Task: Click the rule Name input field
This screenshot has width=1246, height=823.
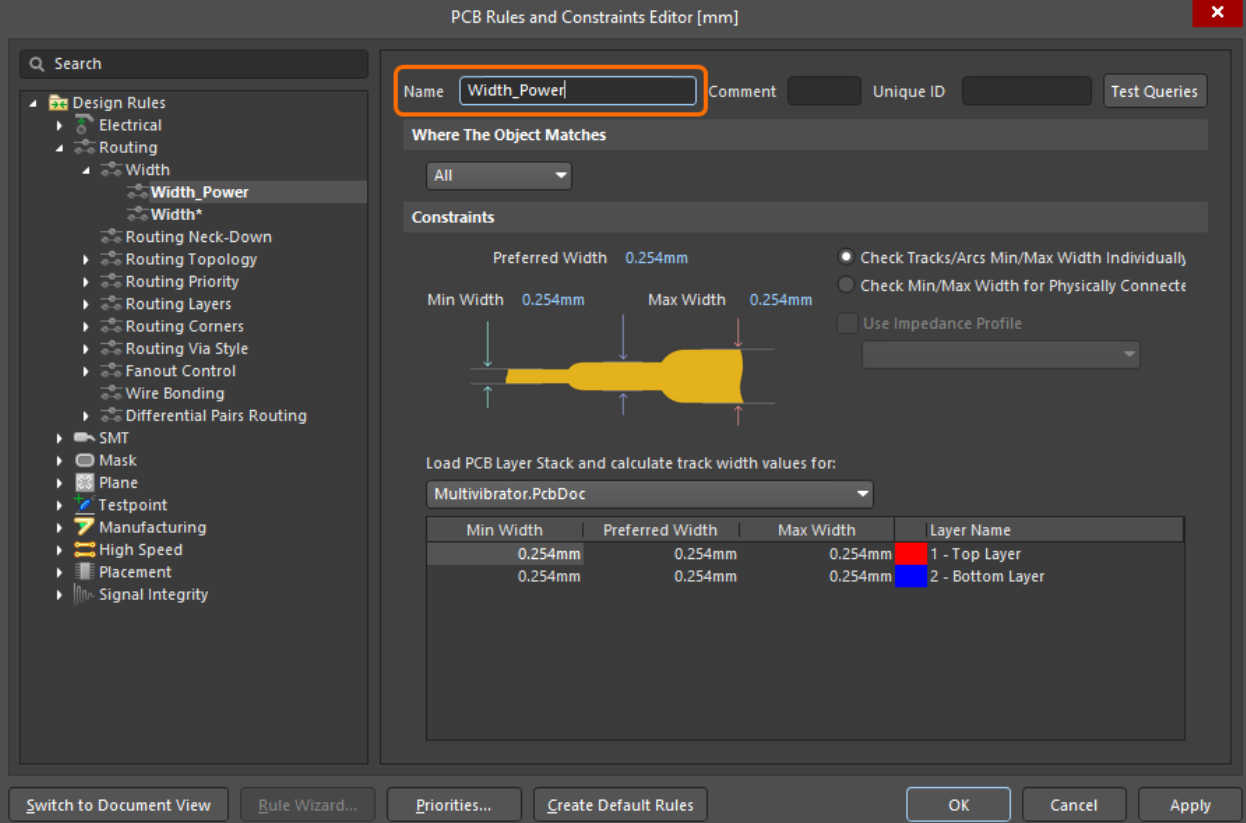Action: point(577,91)
